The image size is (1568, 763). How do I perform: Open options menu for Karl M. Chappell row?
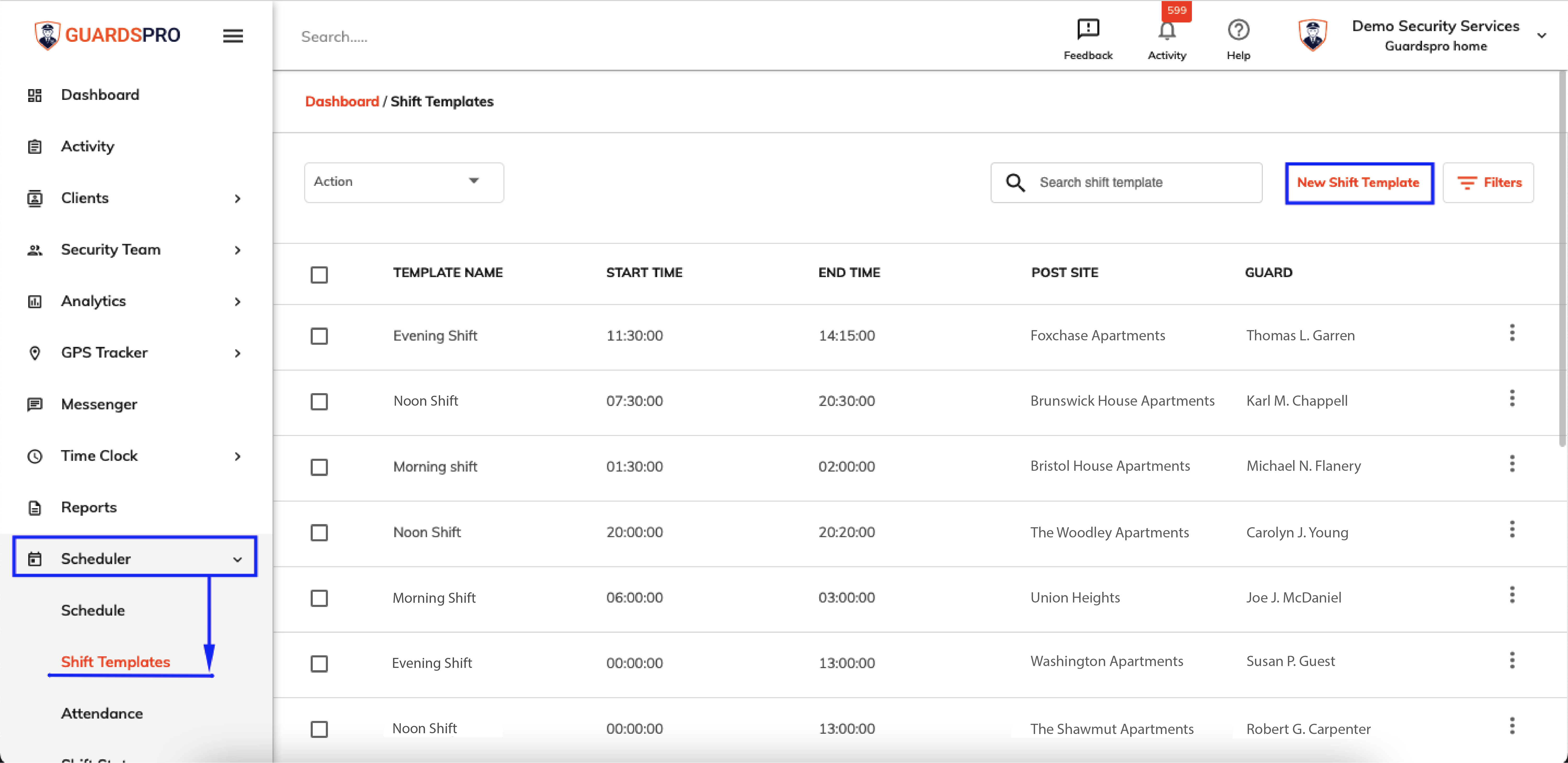coord(1512,399)
